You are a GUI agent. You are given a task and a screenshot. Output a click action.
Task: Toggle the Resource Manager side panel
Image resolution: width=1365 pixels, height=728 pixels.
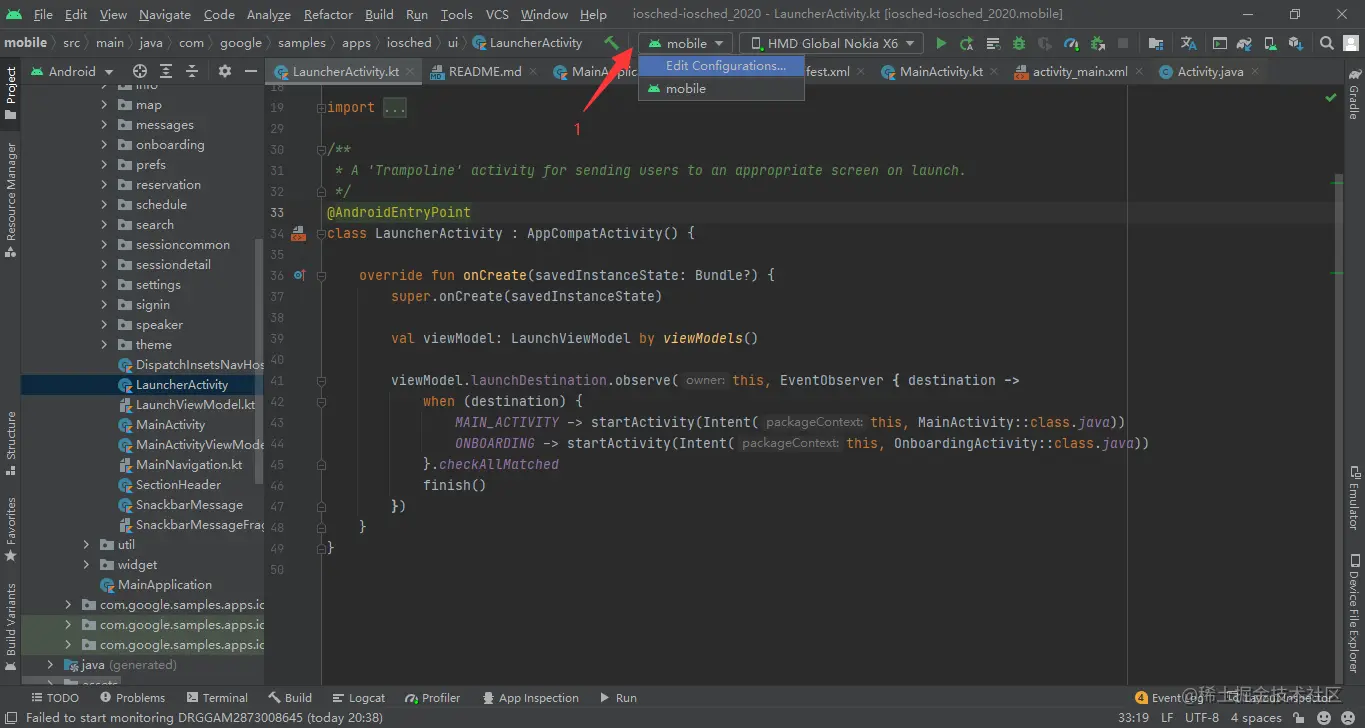pos(11,200)
